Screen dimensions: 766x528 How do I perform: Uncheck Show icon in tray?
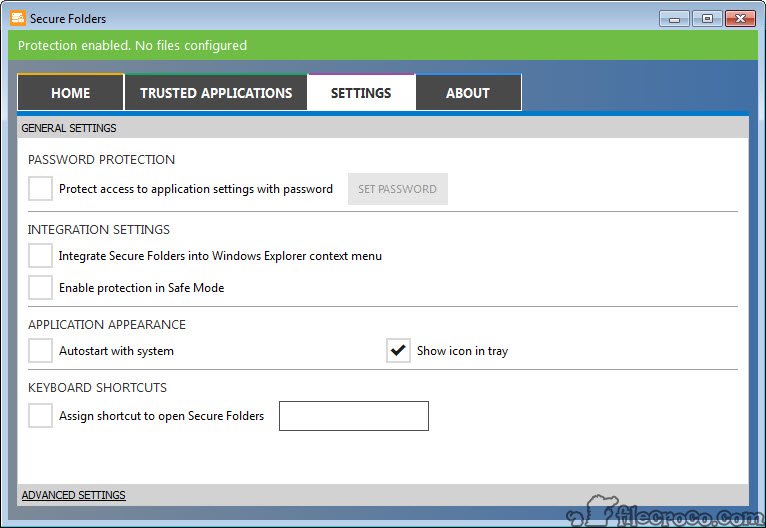point(398,351)
